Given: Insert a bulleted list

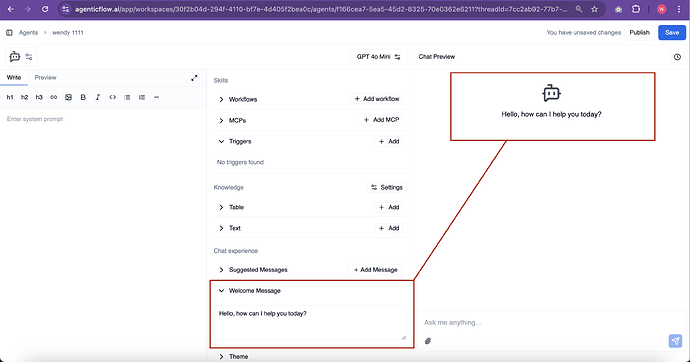Looking at the screenshot, I should tap(127, 97).
